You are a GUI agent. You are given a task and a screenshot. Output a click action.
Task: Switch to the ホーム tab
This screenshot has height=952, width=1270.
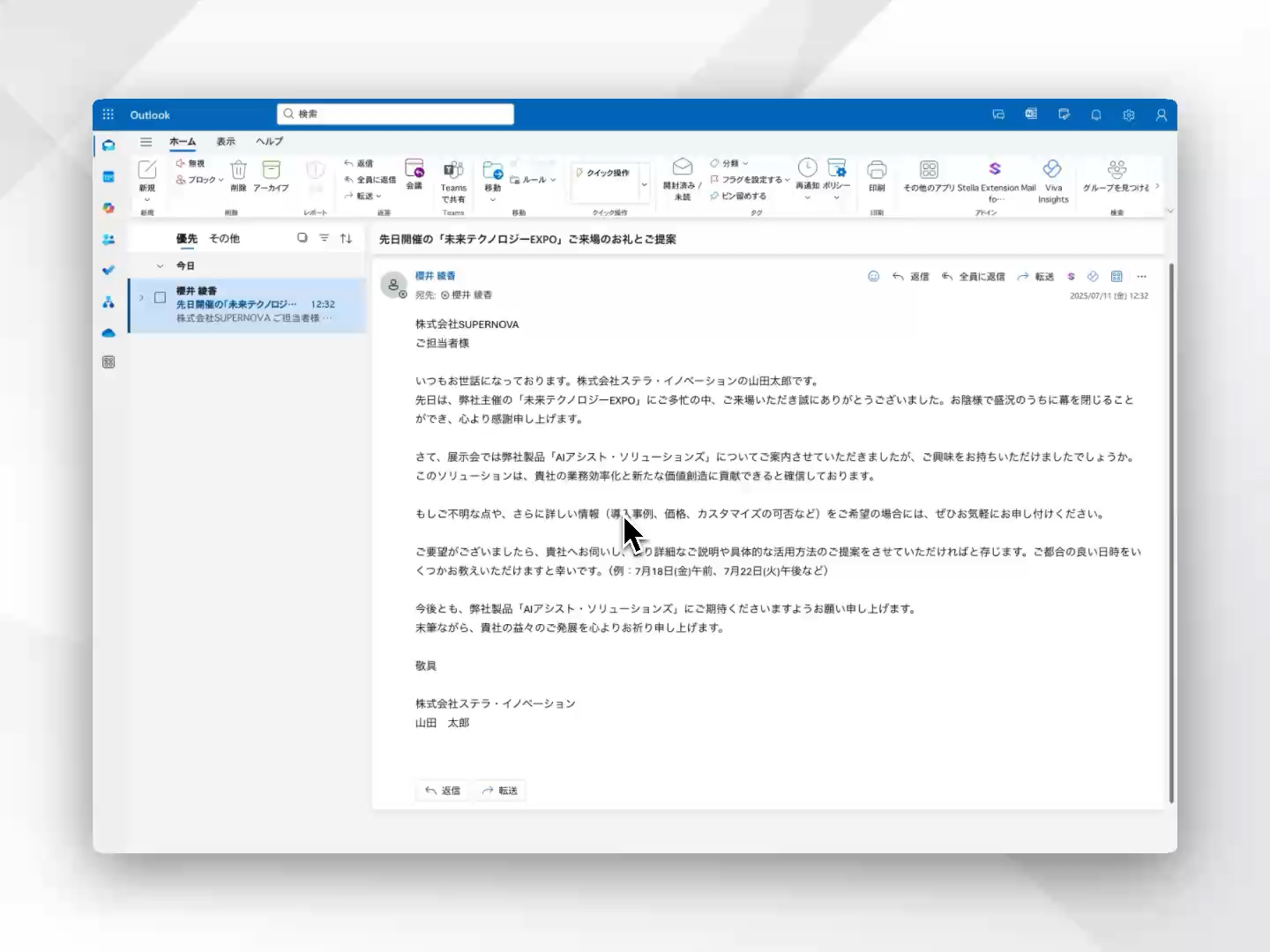click(183, 141)
